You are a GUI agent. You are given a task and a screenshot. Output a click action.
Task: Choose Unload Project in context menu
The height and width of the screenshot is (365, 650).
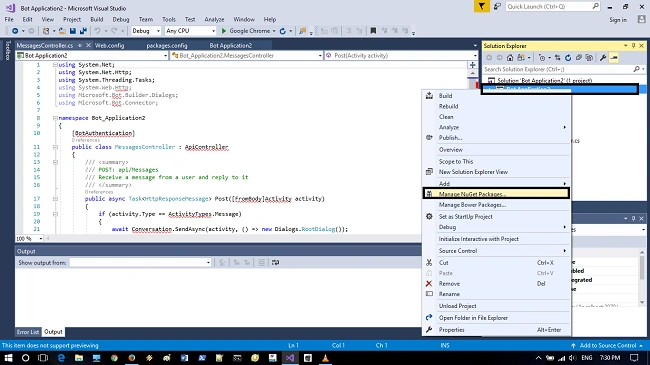click(496, 306)
